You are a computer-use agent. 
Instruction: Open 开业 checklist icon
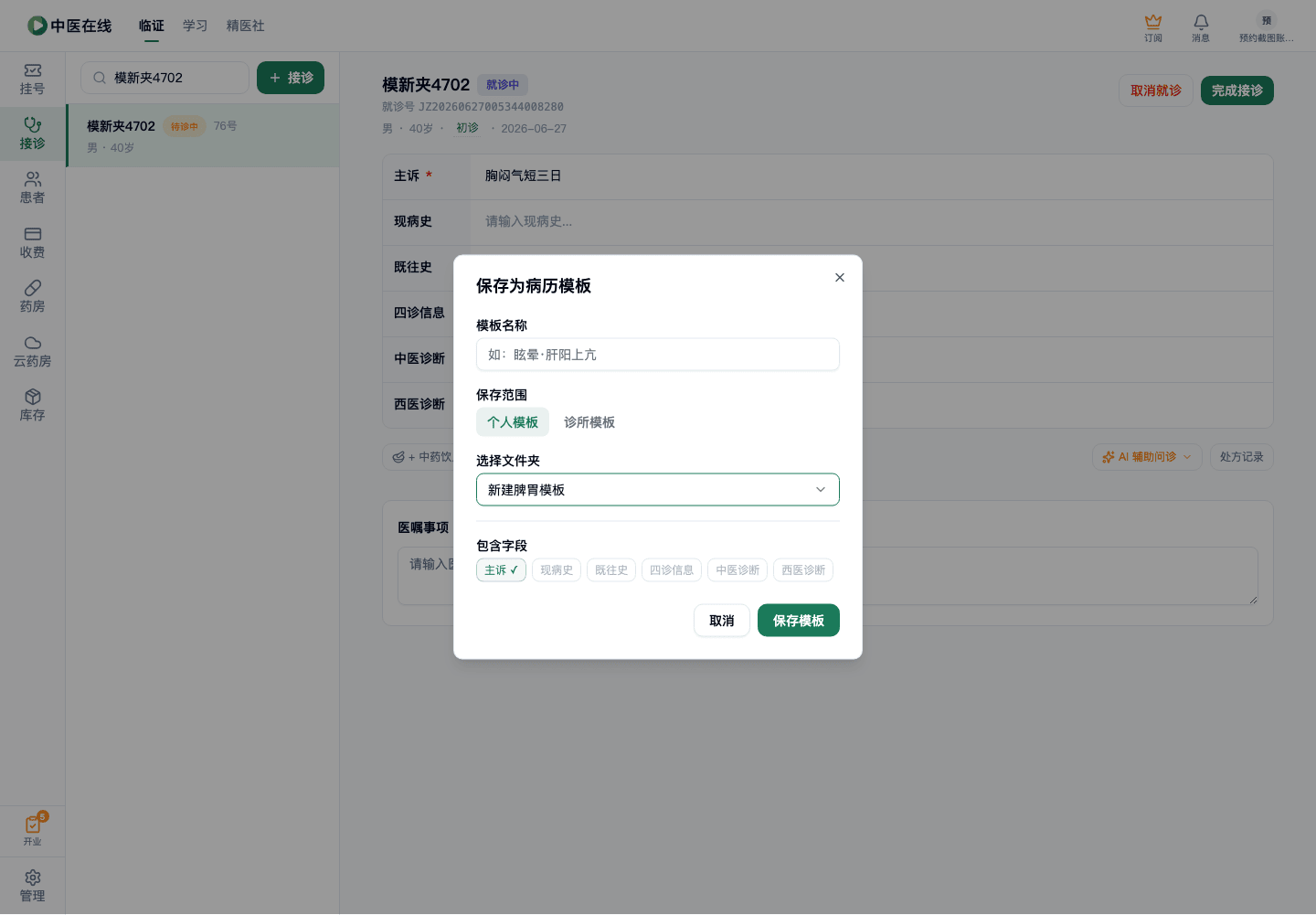[x=33, y=825]
